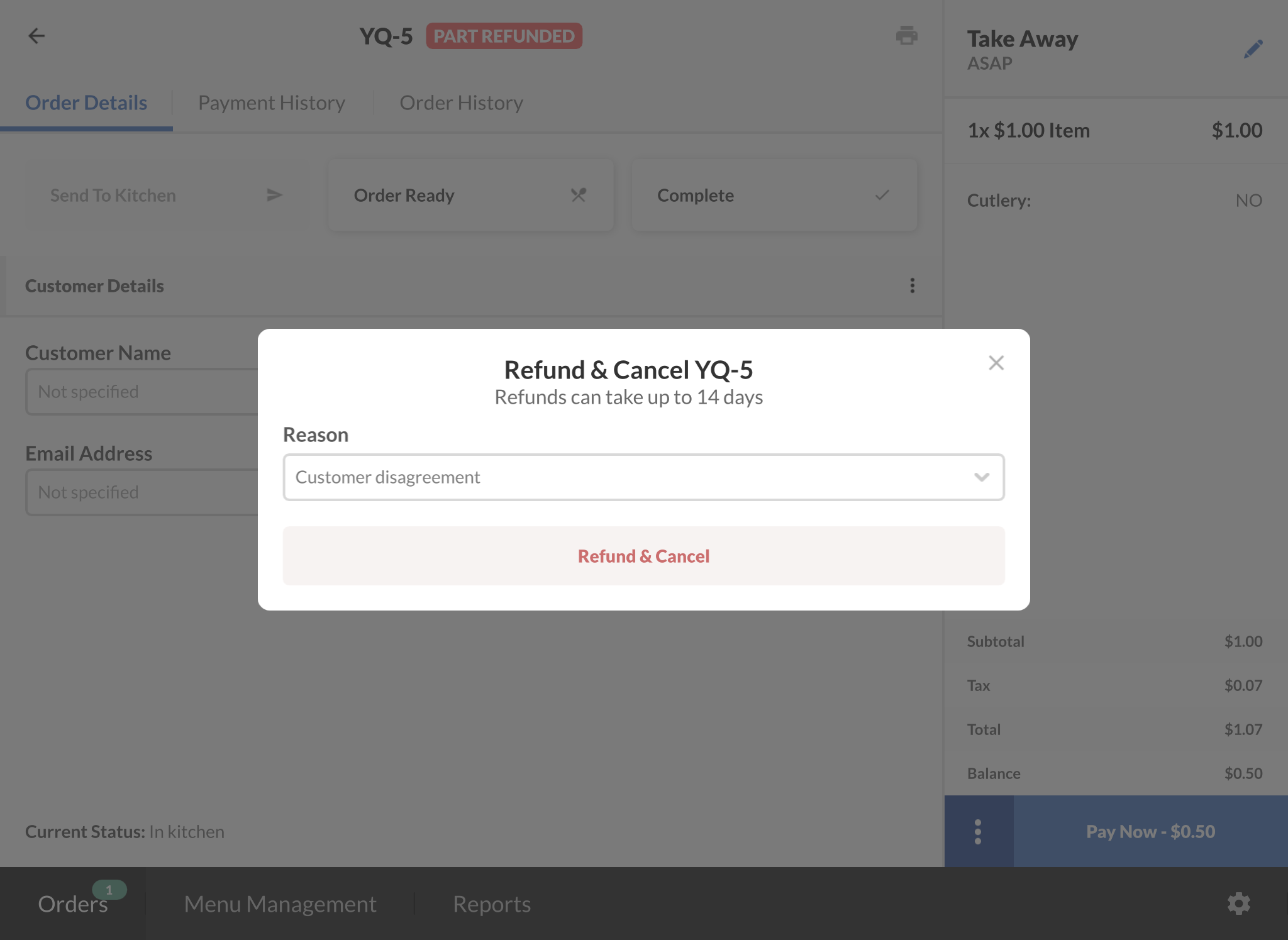Switch to Order History tab

pos(461,103)
